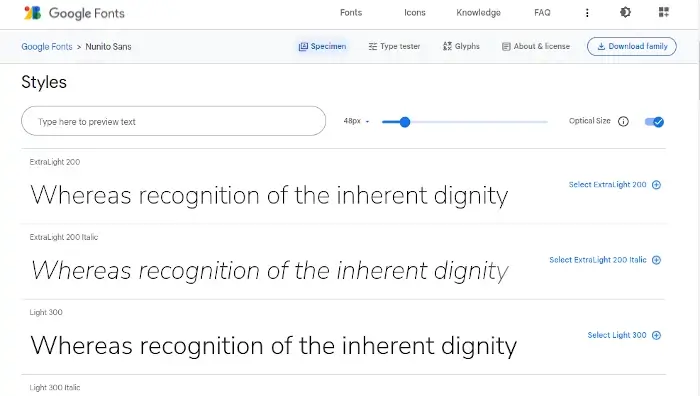Open the About & license tab
Screen dimensions: 700x396
(536, 46)
